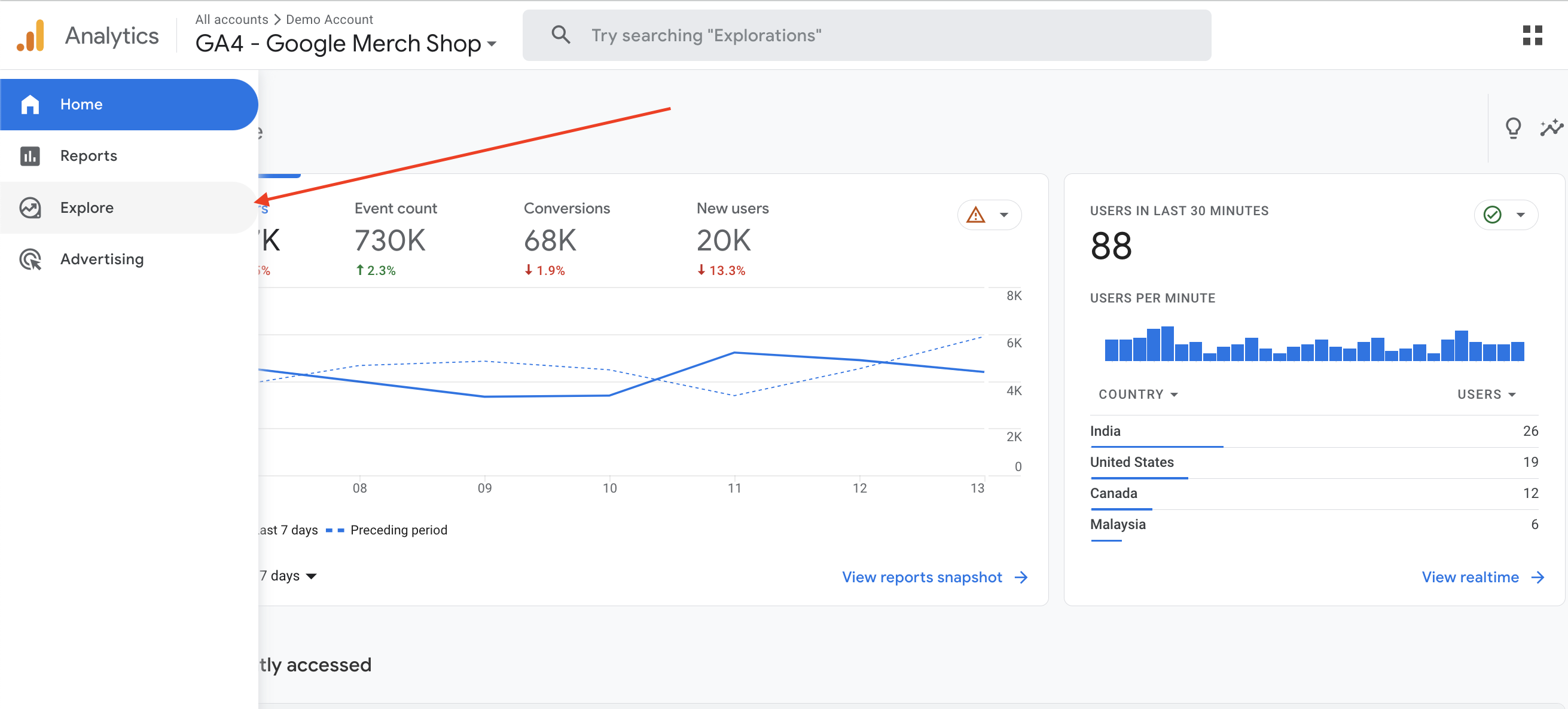Screen dimensions: 1568x709
Task: Click the arrow after View reports snapshot
Action: point(1021,577)
